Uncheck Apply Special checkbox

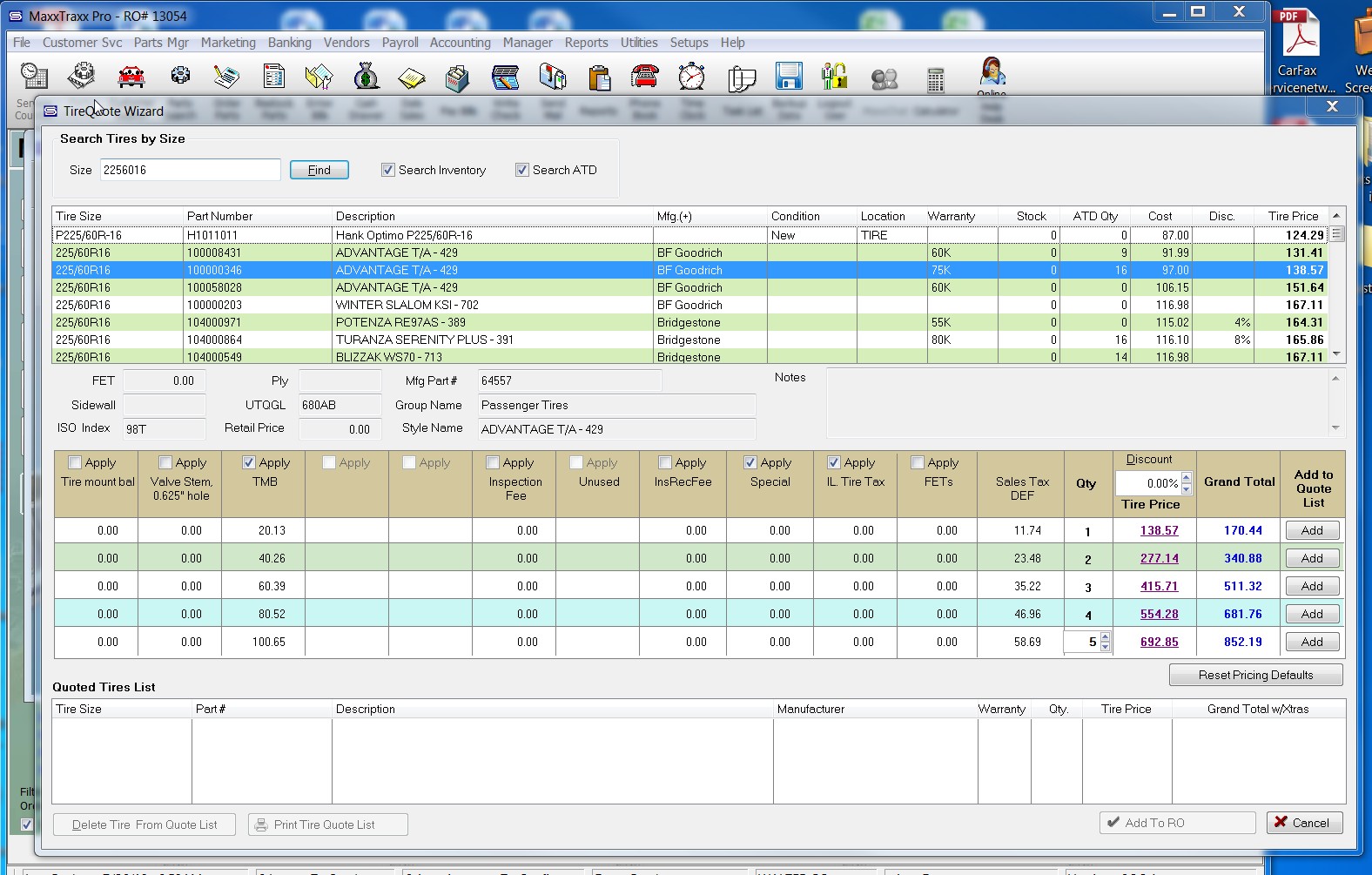tap(750, 462)
